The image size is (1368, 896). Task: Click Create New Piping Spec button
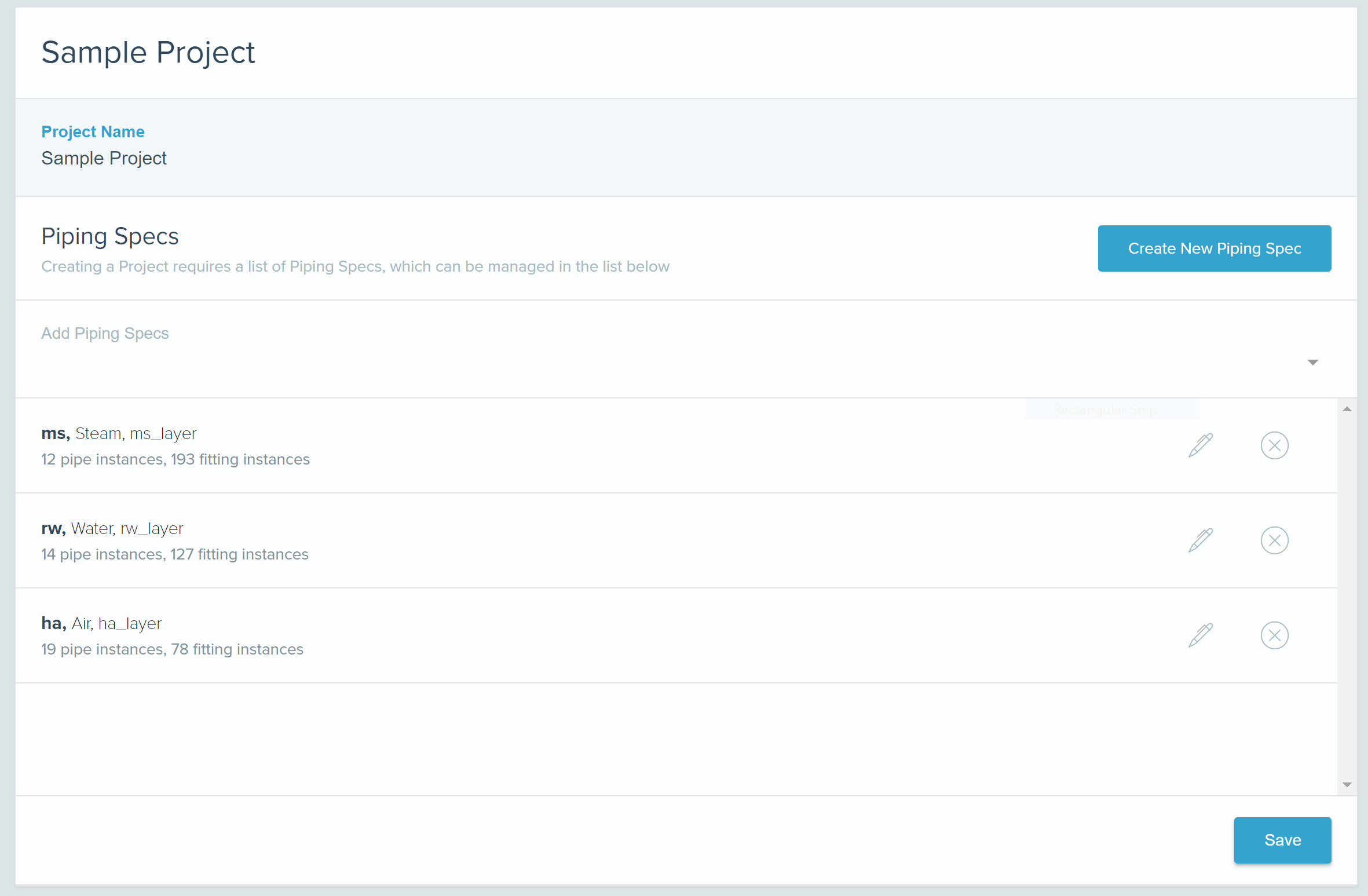pos(1214,248)
